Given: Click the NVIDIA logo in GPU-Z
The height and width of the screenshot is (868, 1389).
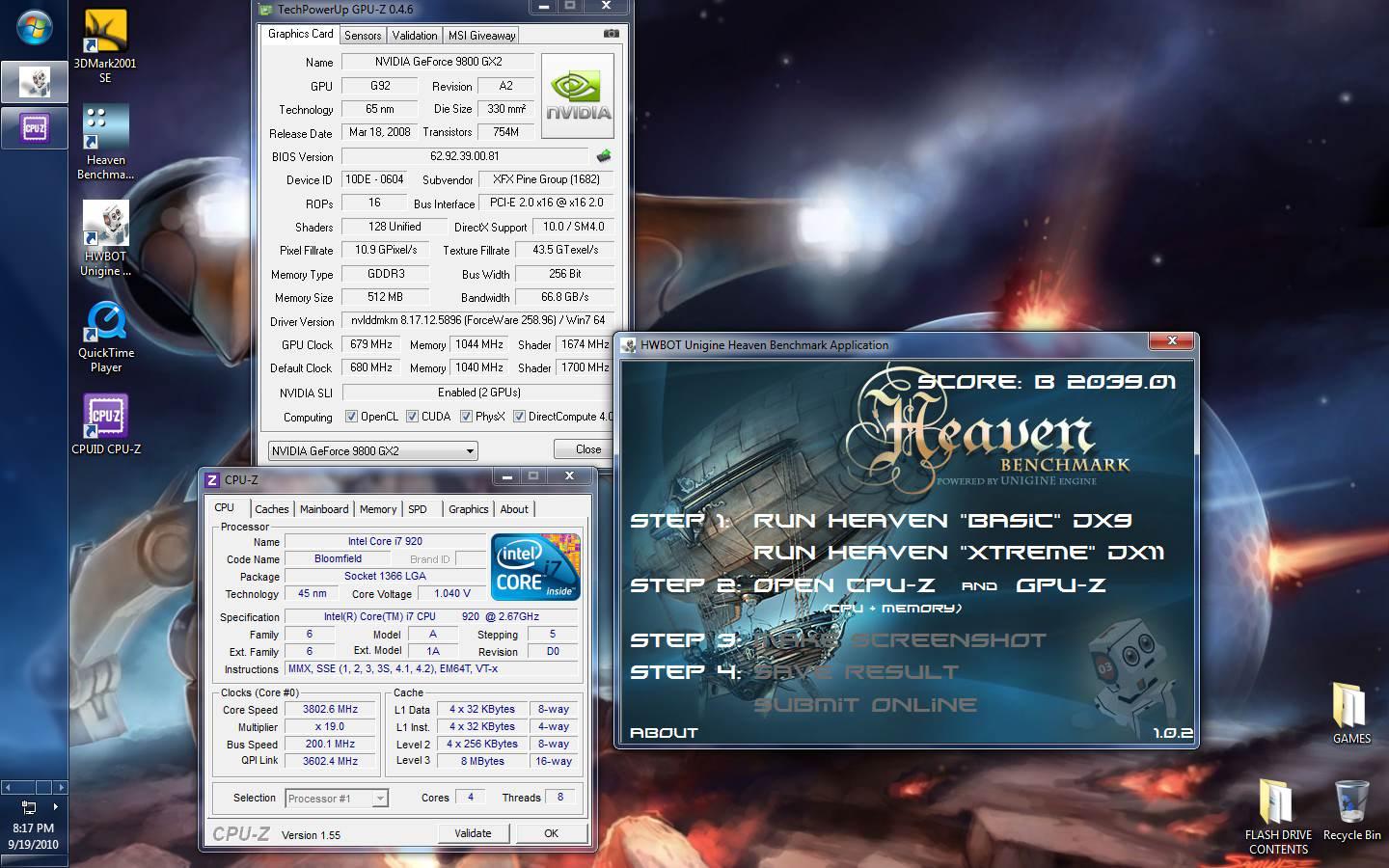Looking at the screenshot, I should tap(578, 95).
